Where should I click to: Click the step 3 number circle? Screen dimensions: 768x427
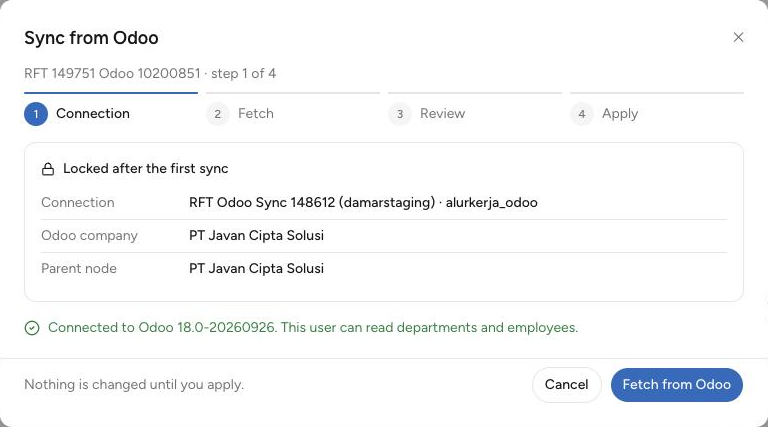[400, 114]
